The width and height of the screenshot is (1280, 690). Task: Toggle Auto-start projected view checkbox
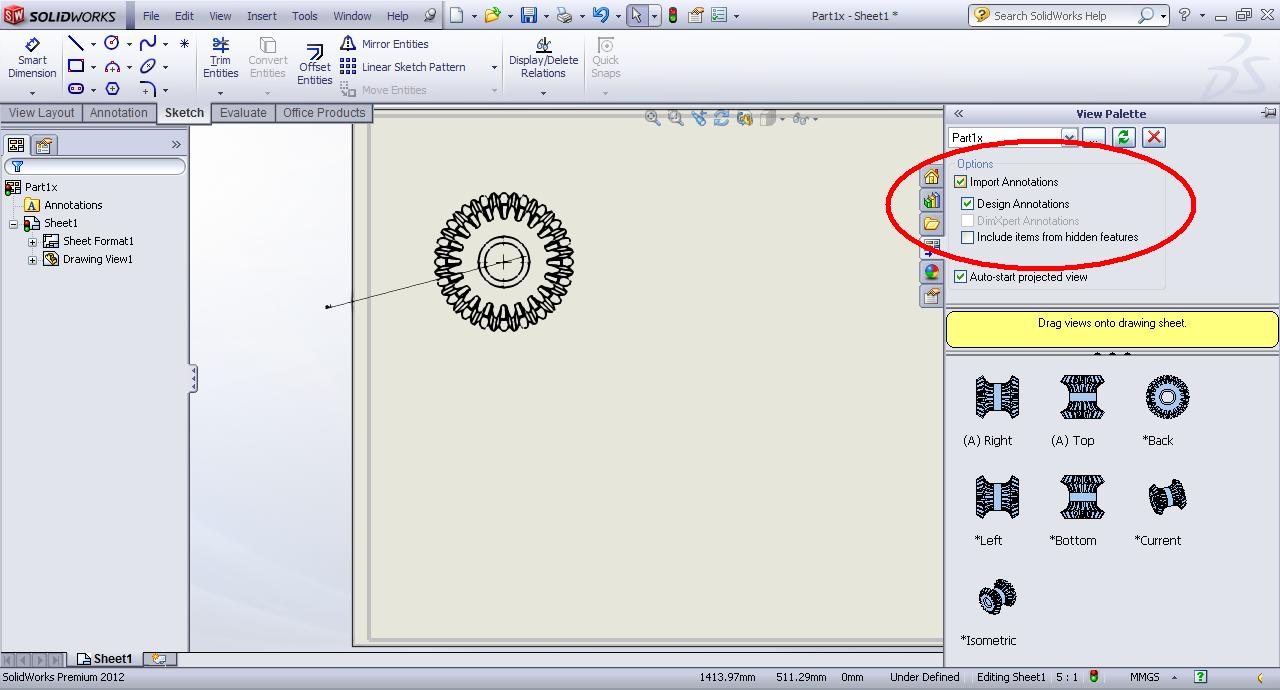tap(960, 277)
